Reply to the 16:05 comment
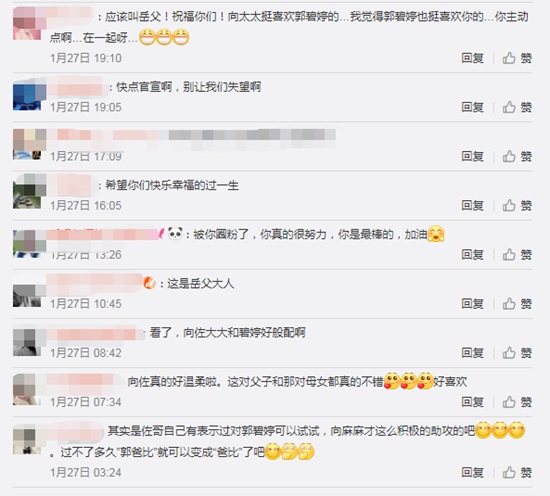 pos(472,205)
